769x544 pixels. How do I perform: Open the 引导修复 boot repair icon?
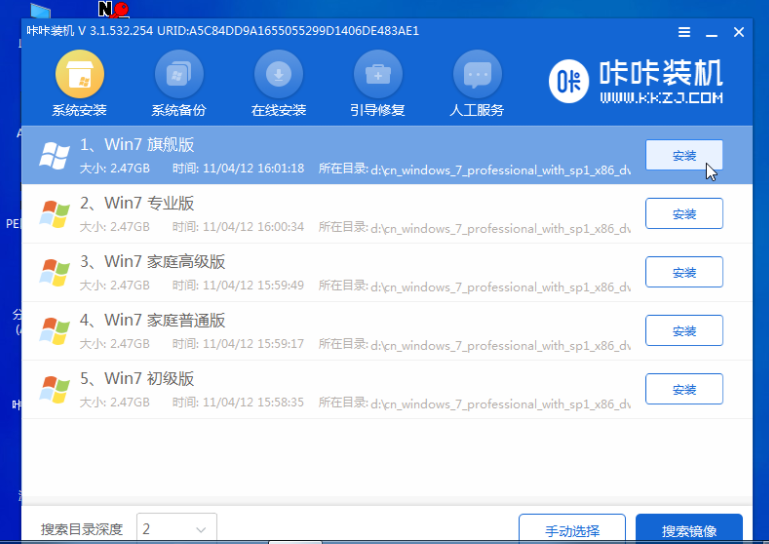[x=378, y=75]
